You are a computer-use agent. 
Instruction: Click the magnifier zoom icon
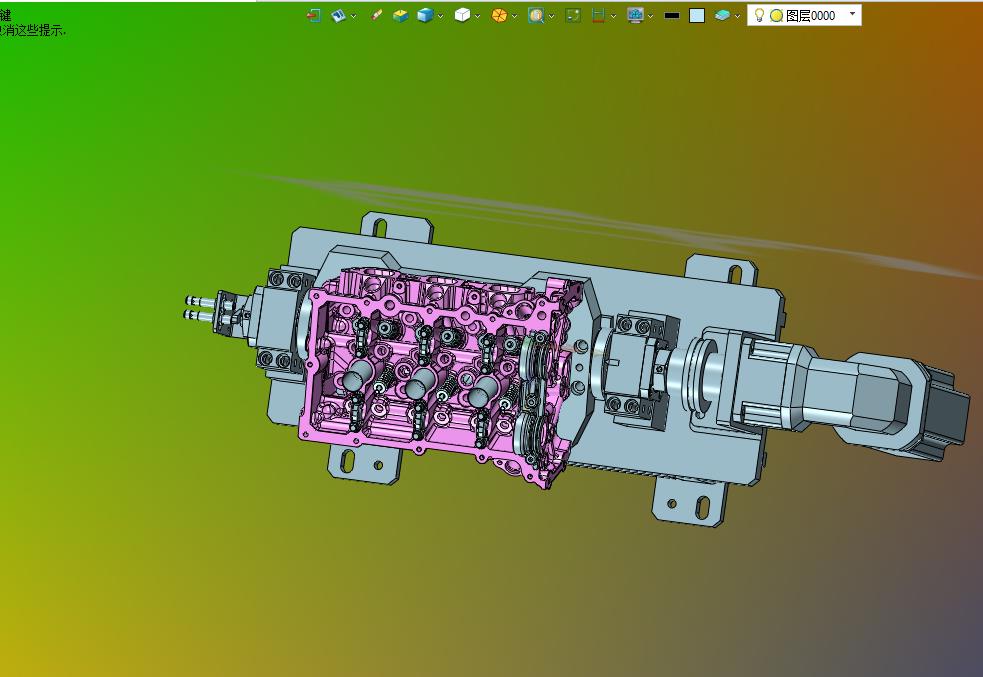point(536,16)
